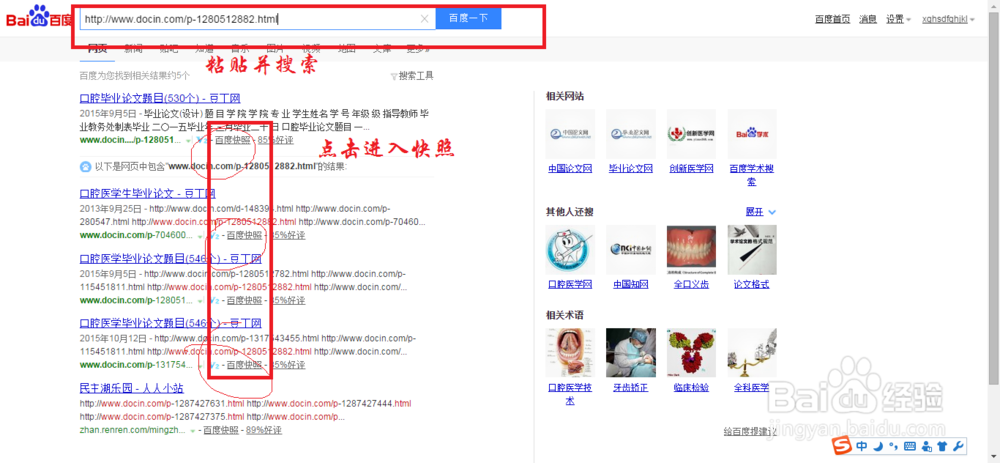Screen dimensions: 1000x463
Task: Open the 临床检验 red molecule thumbnail
Action: (x=691, y=353)
